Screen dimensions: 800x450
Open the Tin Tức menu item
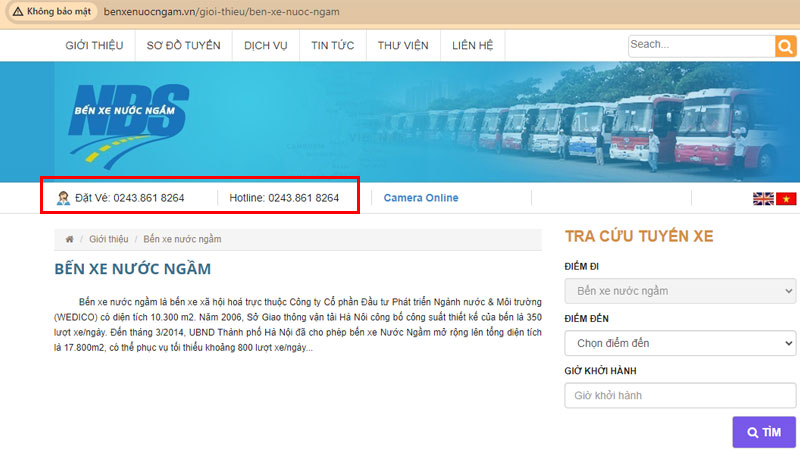[333, 46]
